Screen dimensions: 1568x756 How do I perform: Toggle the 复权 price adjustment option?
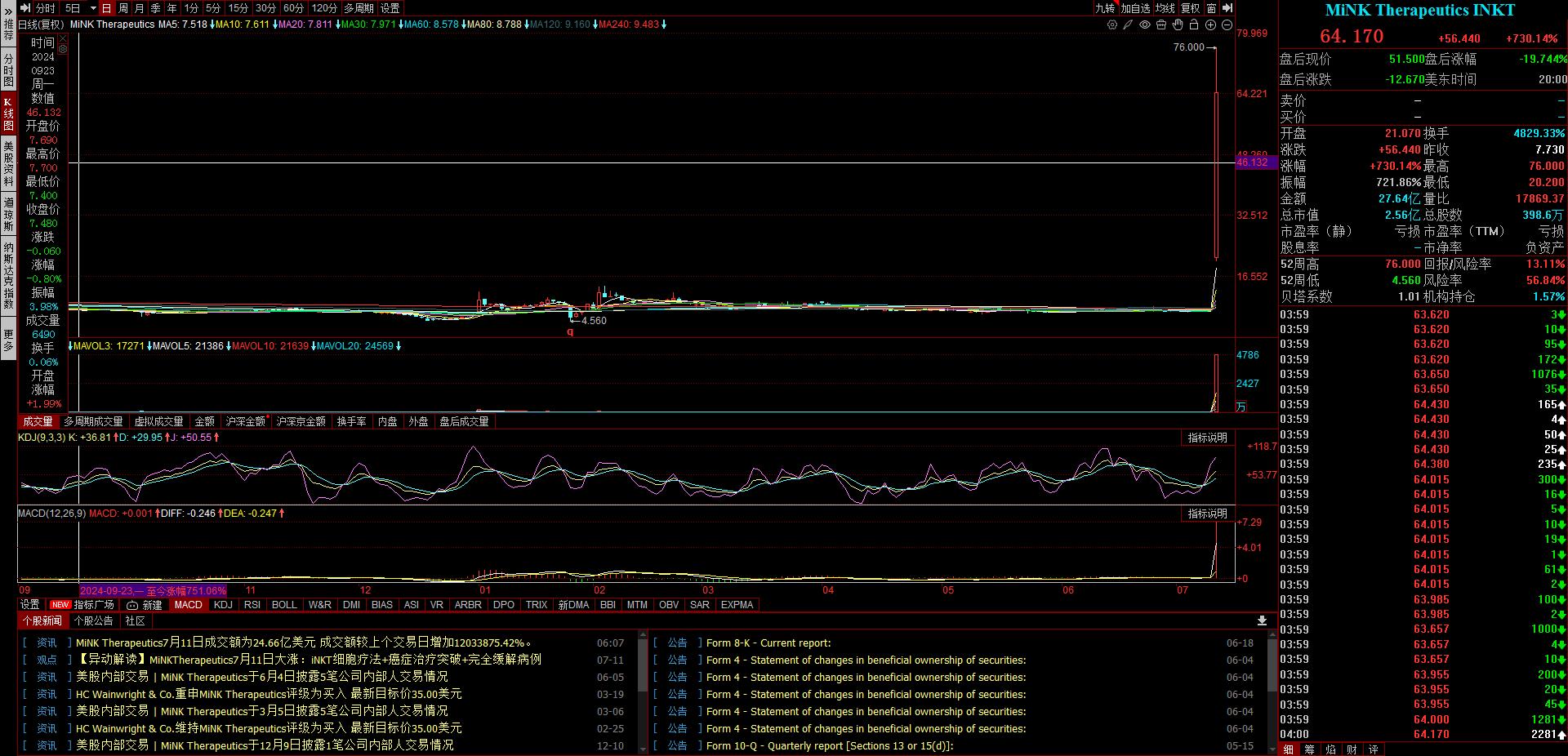pos(1191,8)
